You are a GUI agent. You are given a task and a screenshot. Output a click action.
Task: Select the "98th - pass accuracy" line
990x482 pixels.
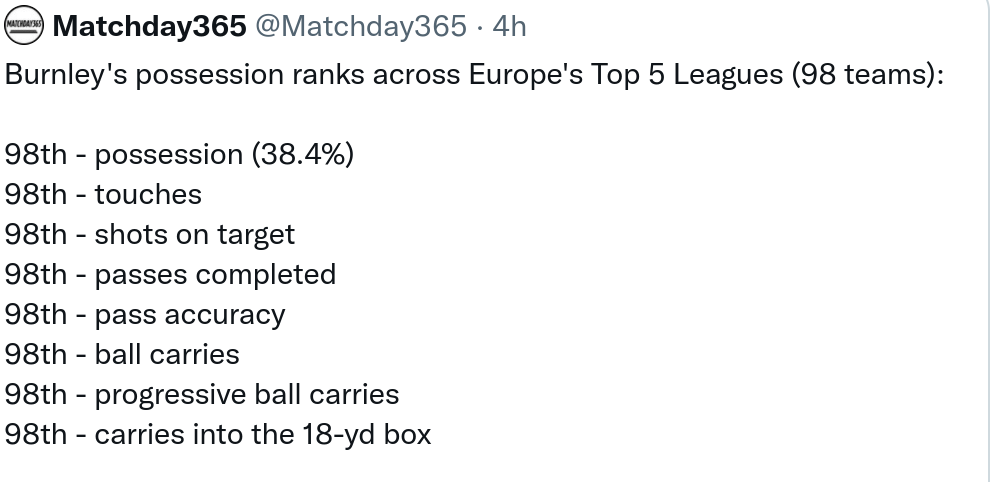(x=145, y=315)
